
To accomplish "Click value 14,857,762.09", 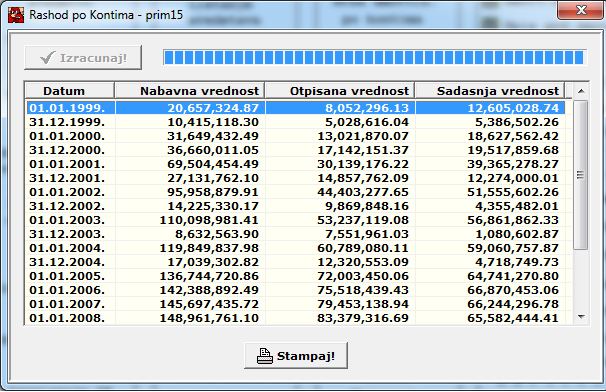I will 363,178.
